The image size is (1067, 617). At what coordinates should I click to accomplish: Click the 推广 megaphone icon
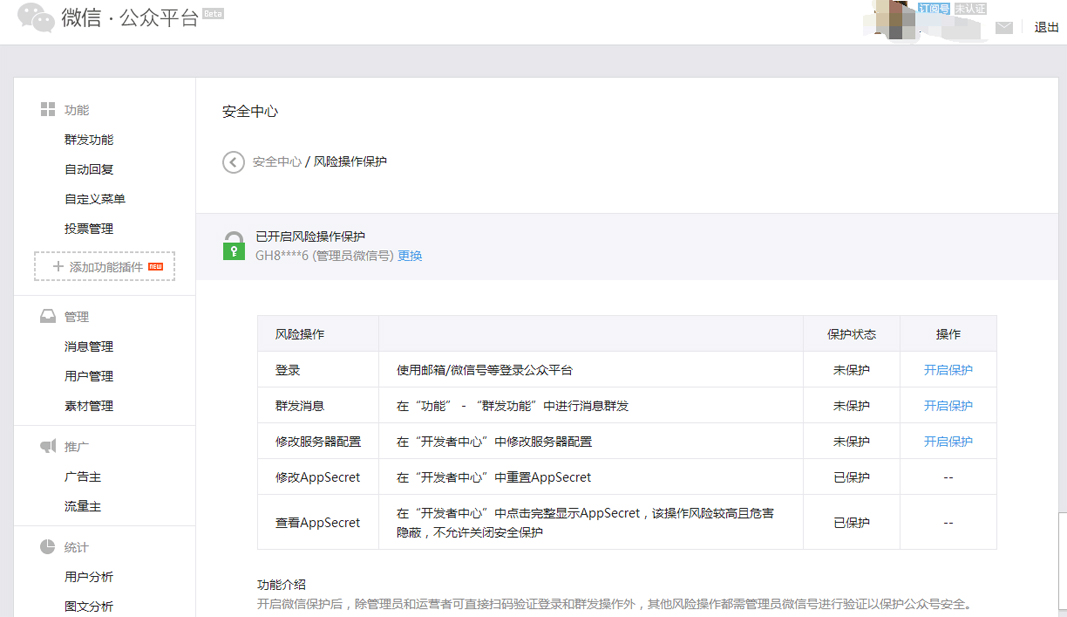[47, 447]
